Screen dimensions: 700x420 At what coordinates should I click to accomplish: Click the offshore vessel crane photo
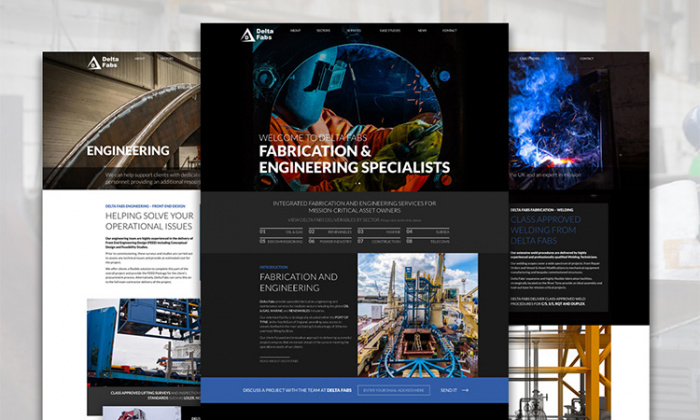click(417, 314)
